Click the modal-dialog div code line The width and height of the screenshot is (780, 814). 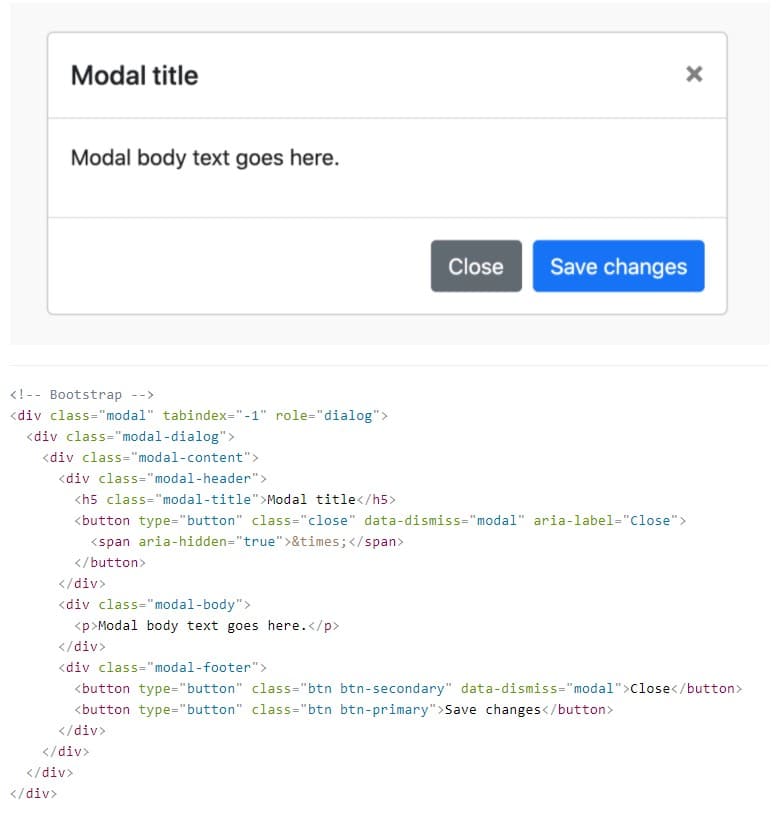click(130, 437)
